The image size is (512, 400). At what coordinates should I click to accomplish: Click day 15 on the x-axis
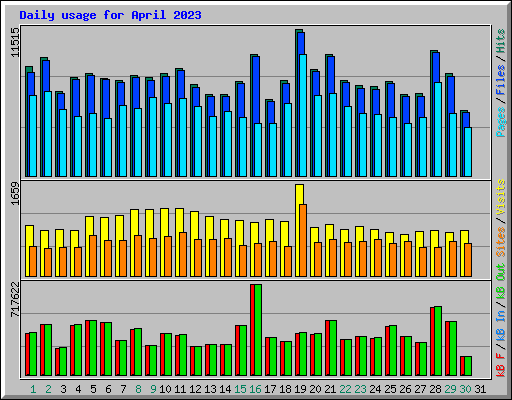[x=240, y=389]
